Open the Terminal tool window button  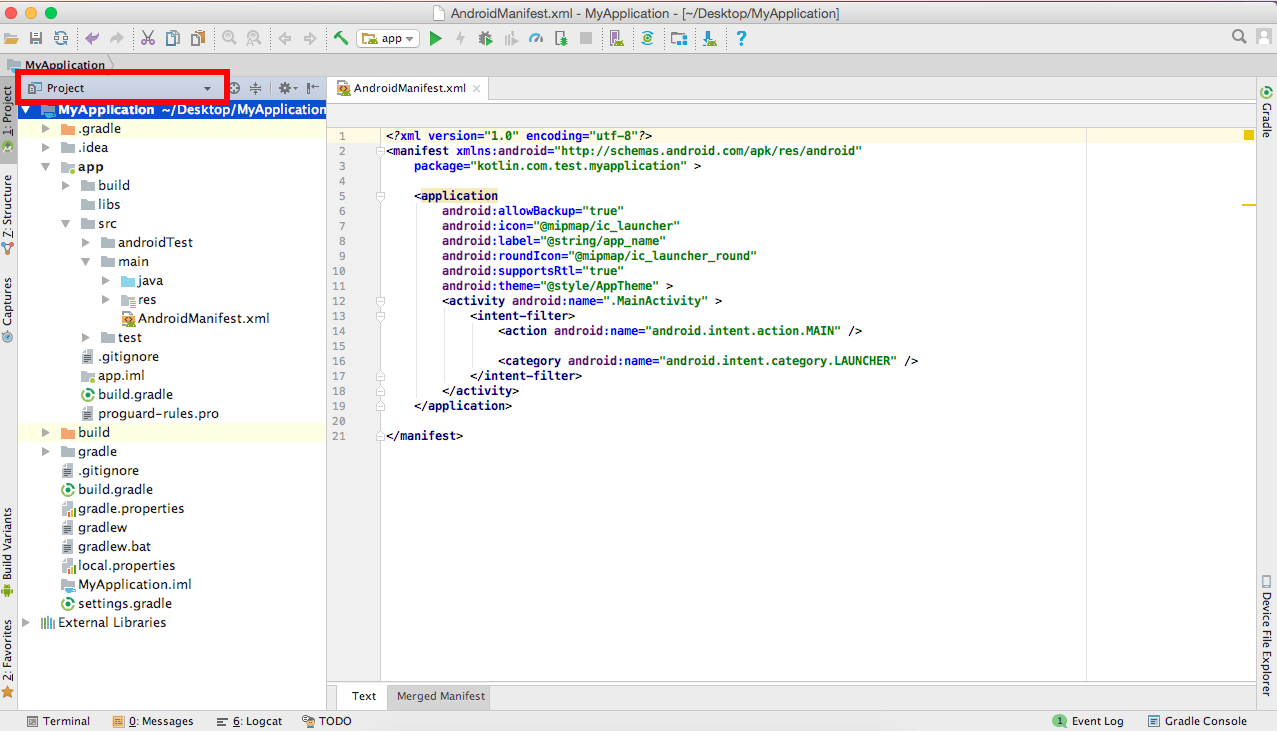(58, 721)
